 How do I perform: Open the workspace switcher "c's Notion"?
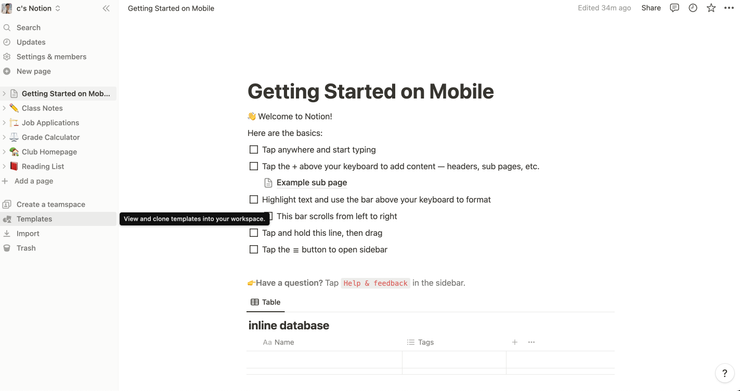(32, 8)
